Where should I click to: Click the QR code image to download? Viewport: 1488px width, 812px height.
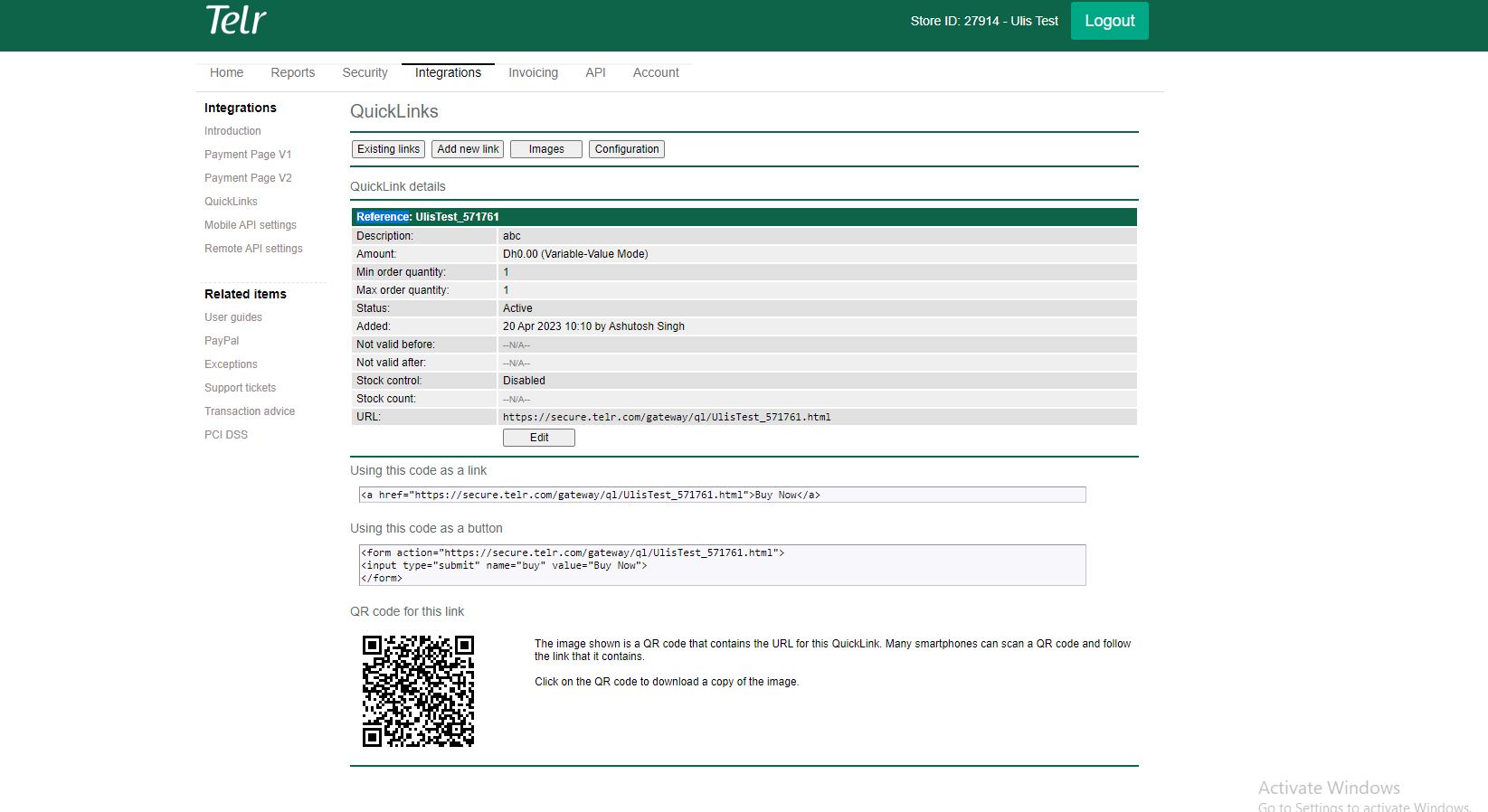(418, 691)
